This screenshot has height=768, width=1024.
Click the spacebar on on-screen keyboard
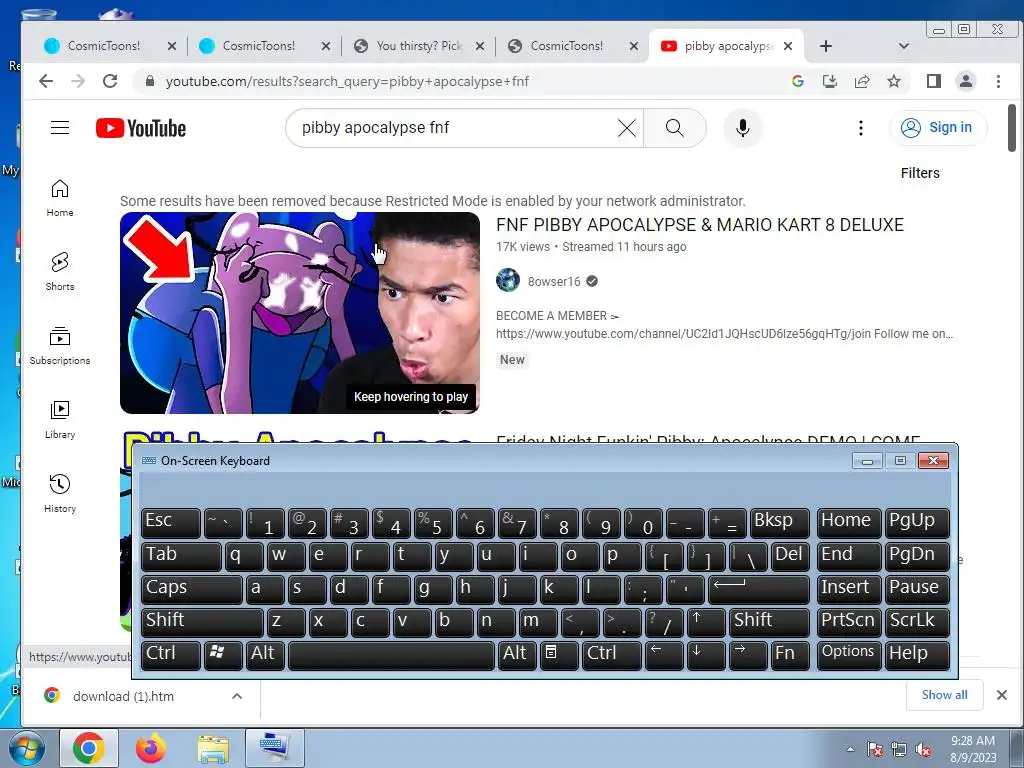coord(391,654)
